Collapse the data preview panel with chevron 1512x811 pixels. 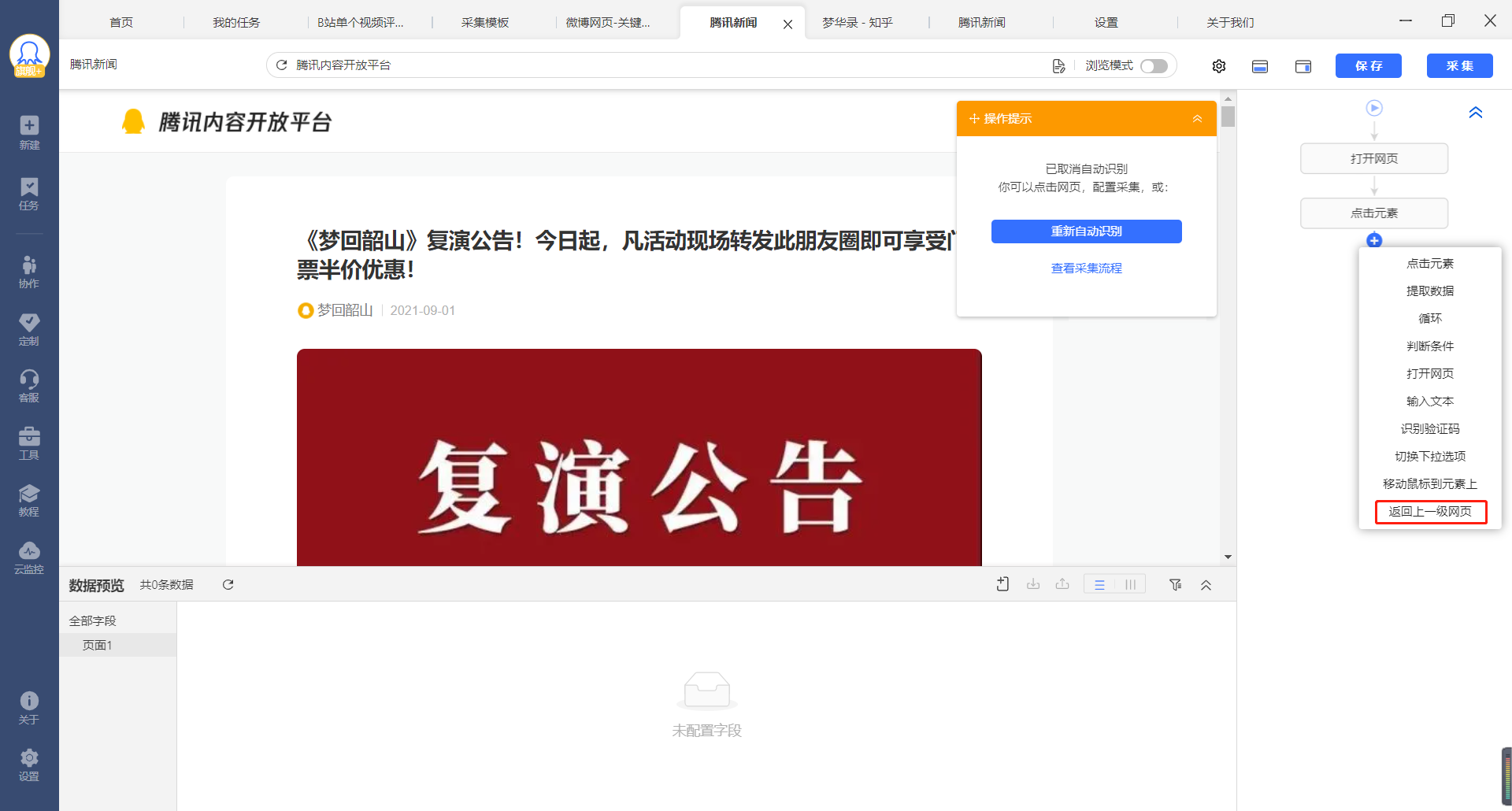click(x=1206, y=584)
